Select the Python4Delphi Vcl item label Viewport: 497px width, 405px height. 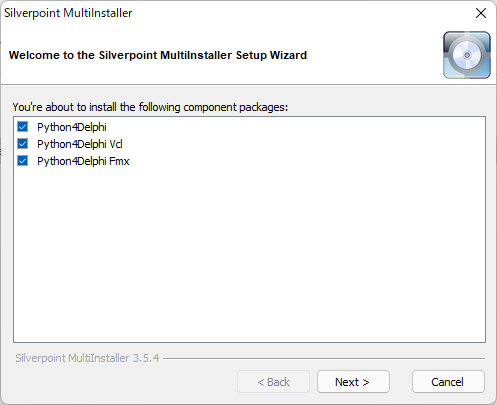[x=80, y=144]
